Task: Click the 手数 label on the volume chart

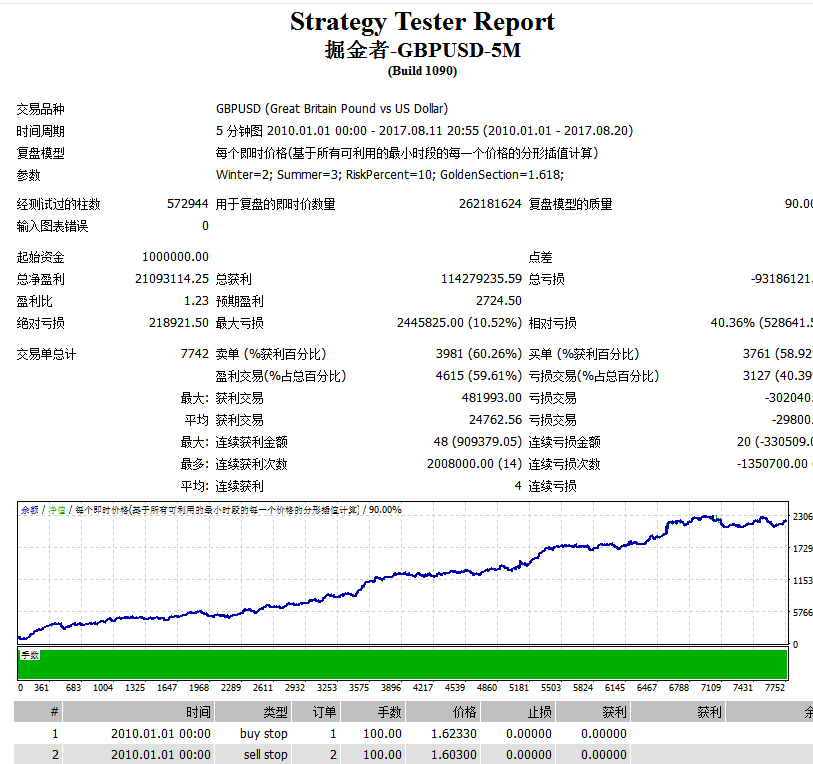Action: [x=30, y=655]
